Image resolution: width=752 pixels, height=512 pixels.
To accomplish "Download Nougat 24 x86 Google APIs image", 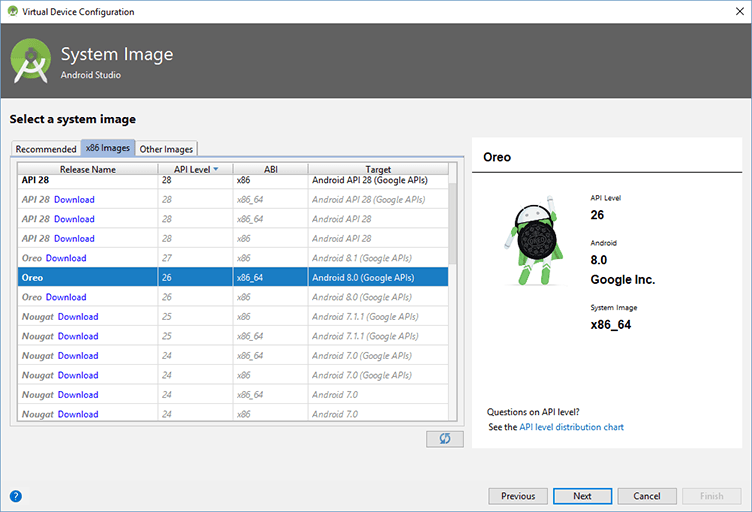I will coord(78,375).
